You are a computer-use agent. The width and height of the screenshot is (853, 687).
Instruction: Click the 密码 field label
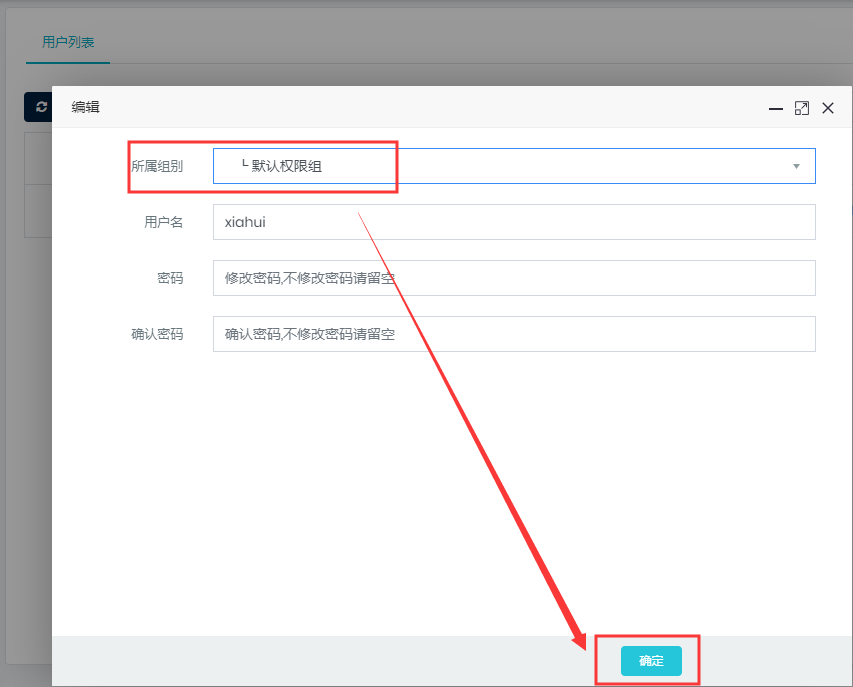coord(170,278)
